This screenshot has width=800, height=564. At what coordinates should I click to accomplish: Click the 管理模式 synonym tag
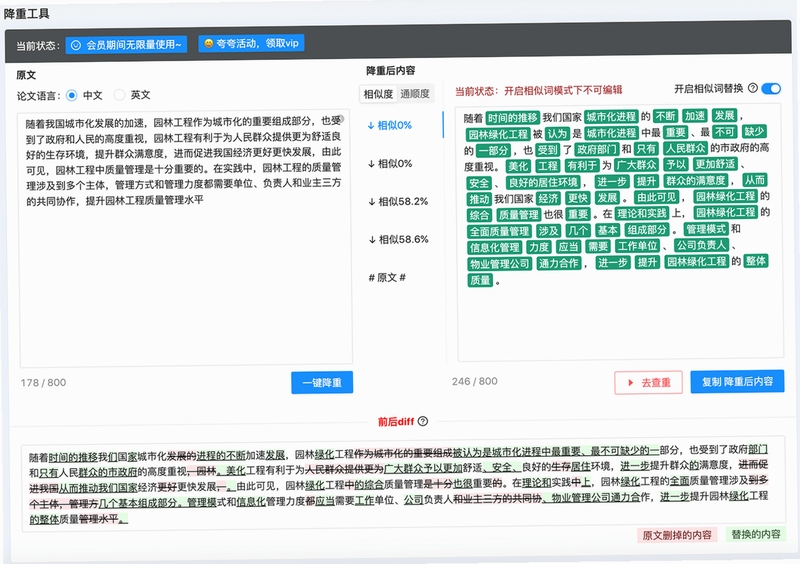pyautogui.click(x=706, y=229)
